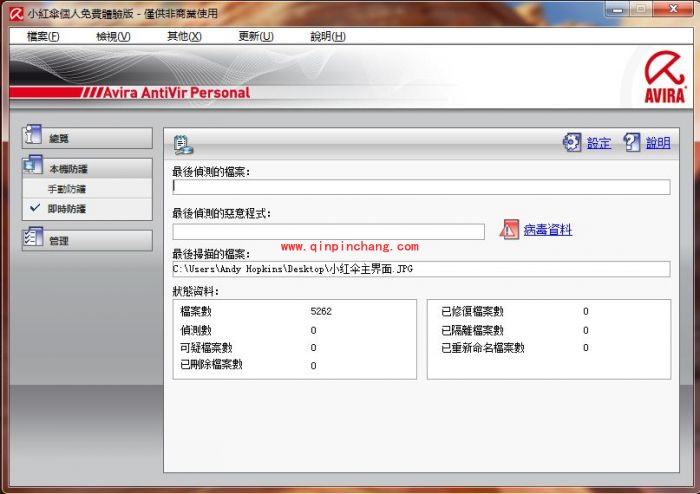Click the 本機防護 local protection icon
The width and height of the screenshot is (700, 494).
pyautogui.click(x=33, y=167)
